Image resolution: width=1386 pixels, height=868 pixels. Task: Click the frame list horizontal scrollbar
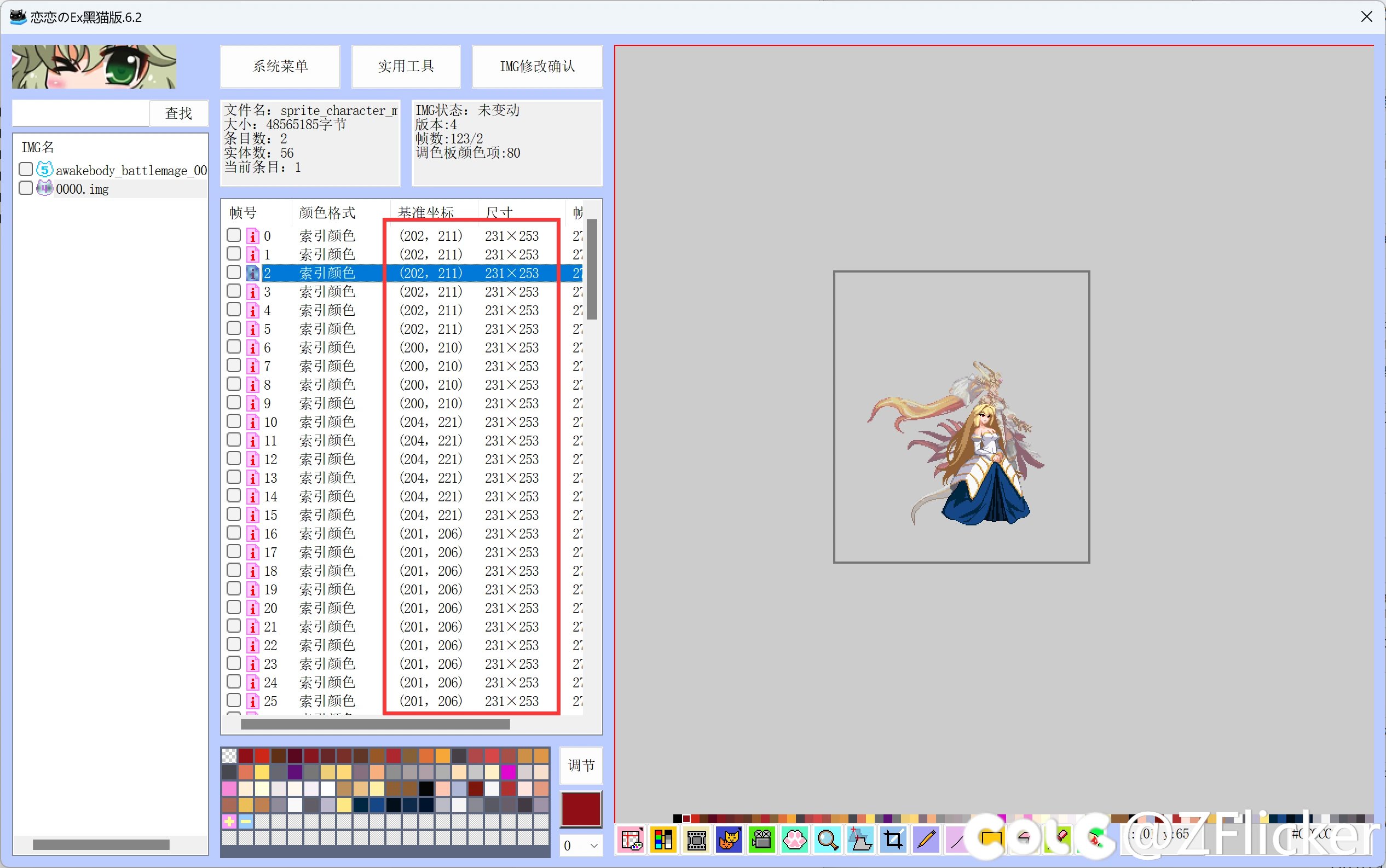click(x=375, y=725)
